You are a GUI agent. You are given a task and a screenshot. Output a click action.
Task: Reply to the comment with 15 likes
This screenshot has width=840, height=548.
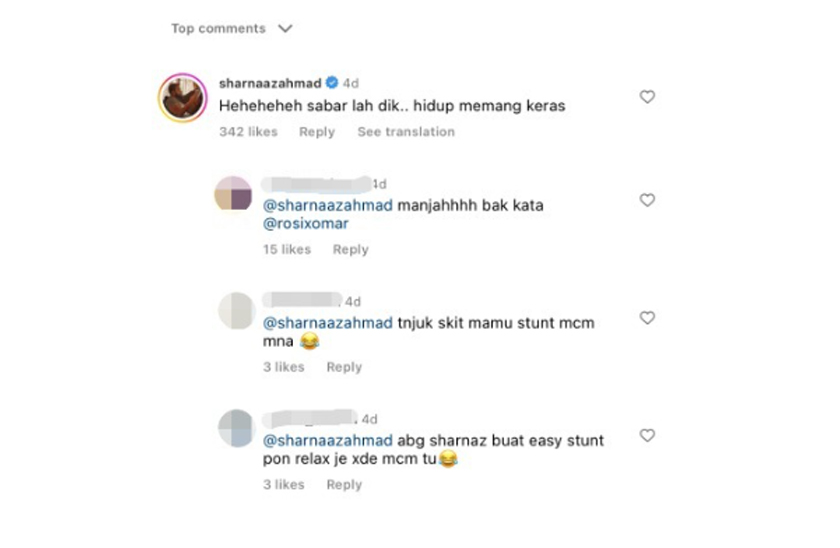tap(350, 250)
